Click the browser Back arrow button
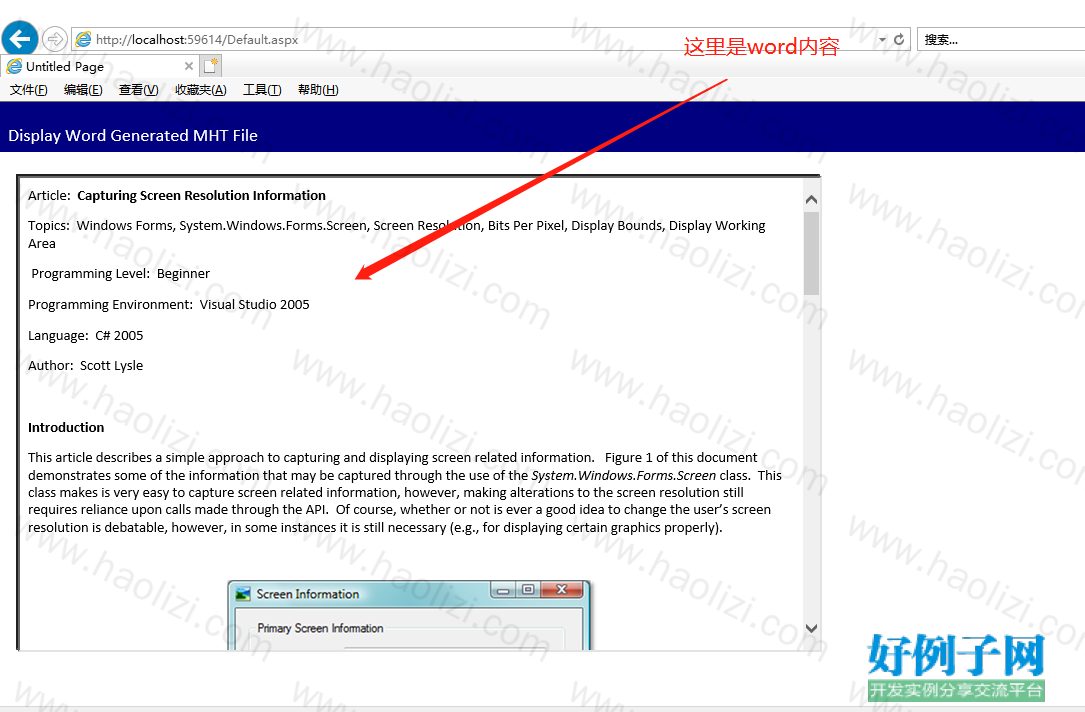Screen dimensions: 1085x712 coord(19,39)
